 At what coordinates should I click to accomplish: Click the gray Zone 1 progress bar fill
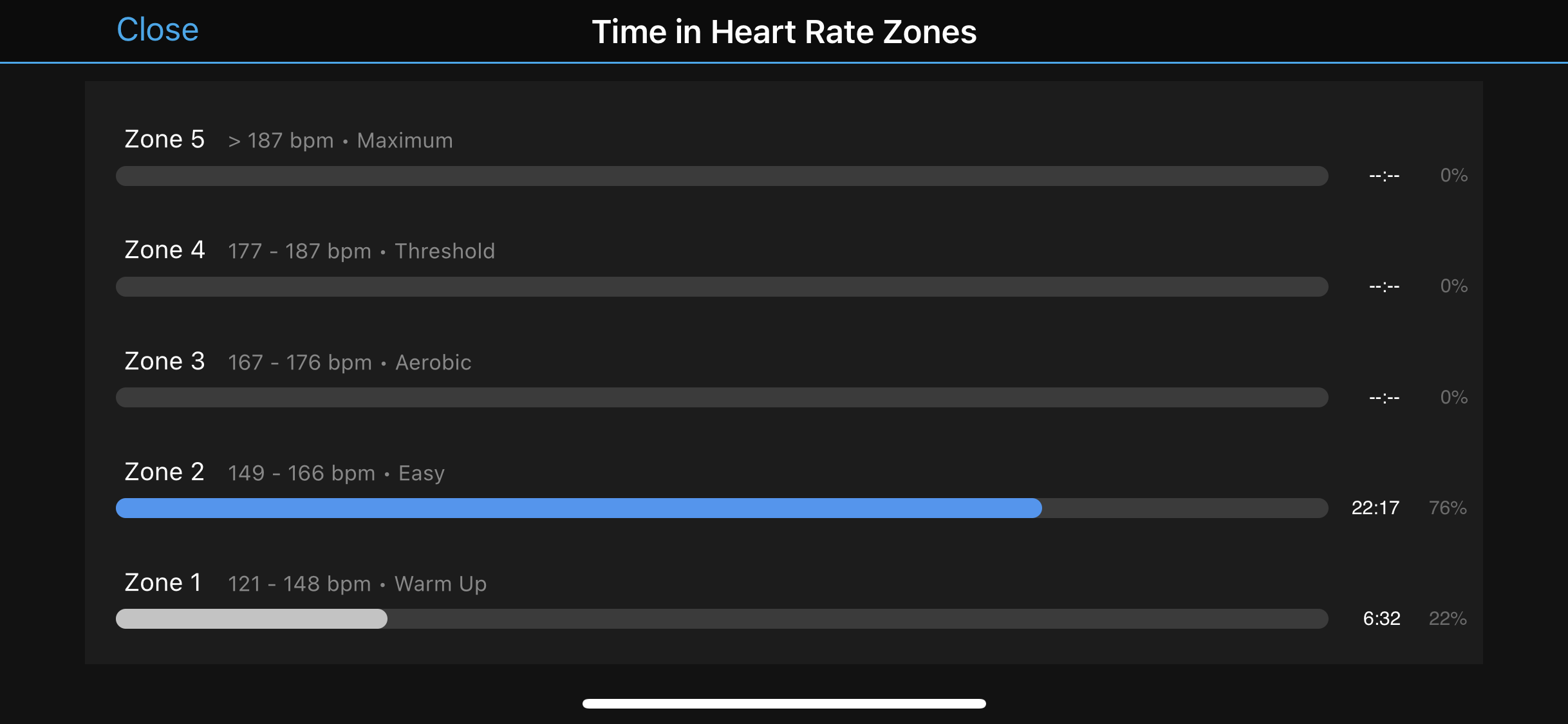point(251,618)
